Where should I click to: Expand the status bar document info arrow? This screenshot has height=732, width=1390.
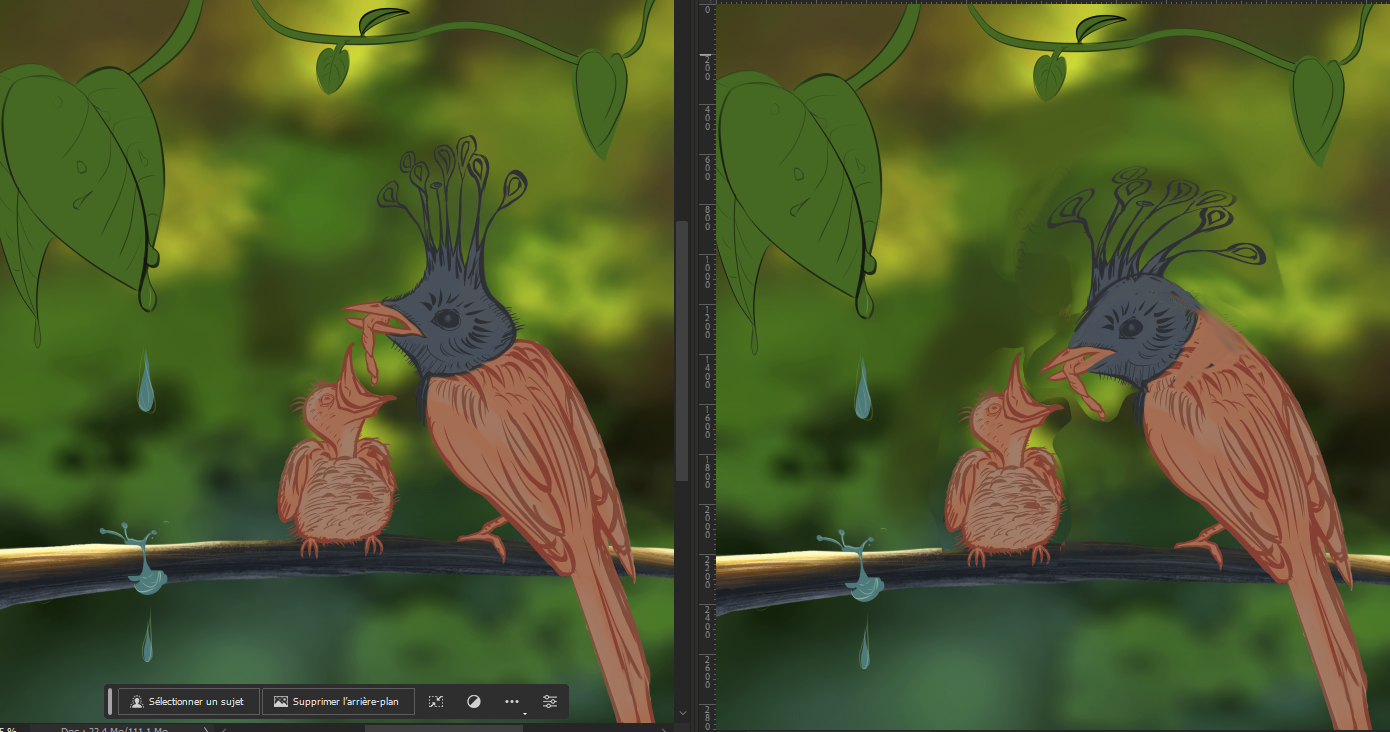207,728
